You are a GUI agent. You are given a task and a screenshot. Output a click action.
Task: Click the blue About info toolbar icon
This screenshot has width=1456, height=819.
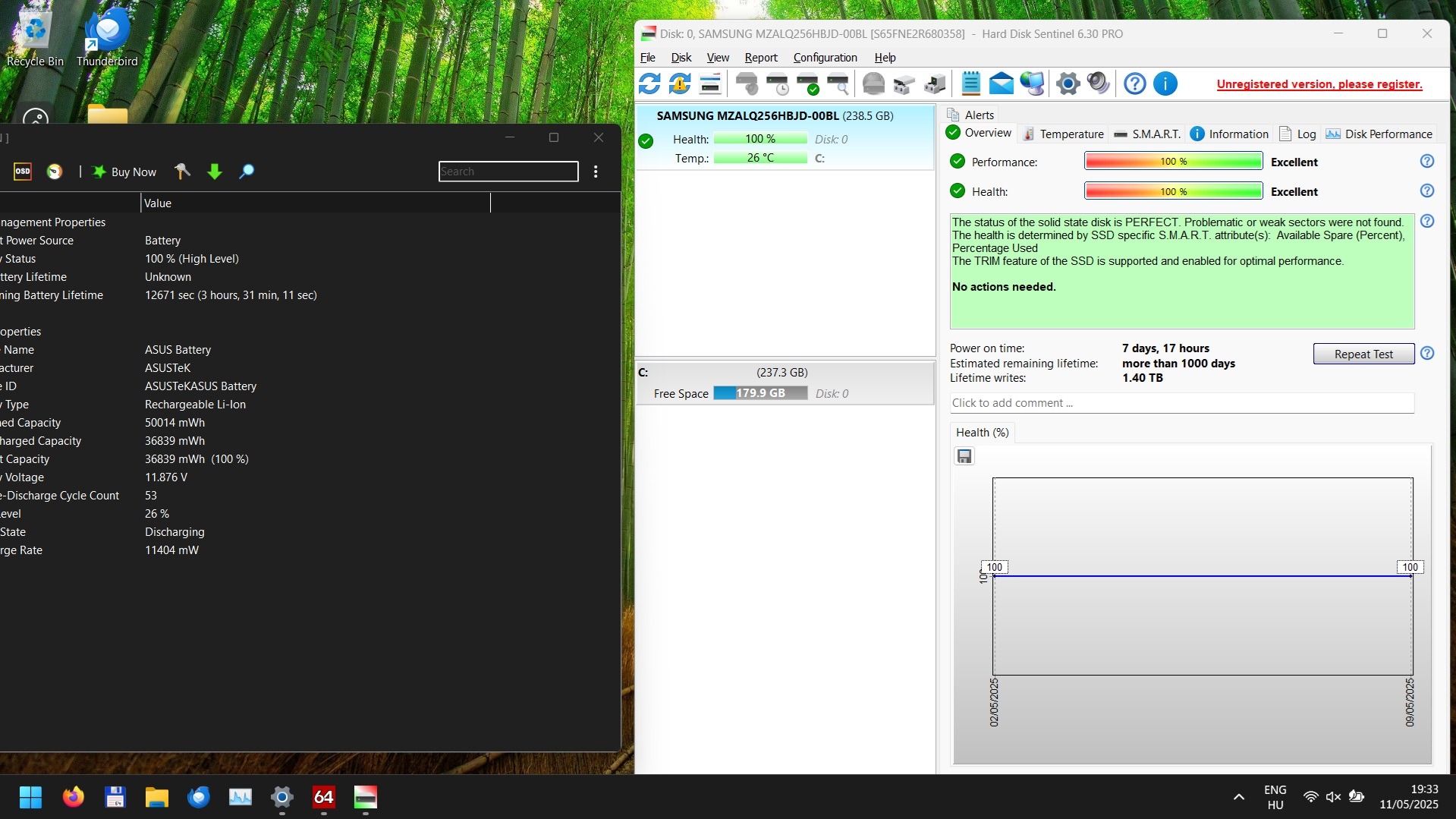coord(1165,83)
